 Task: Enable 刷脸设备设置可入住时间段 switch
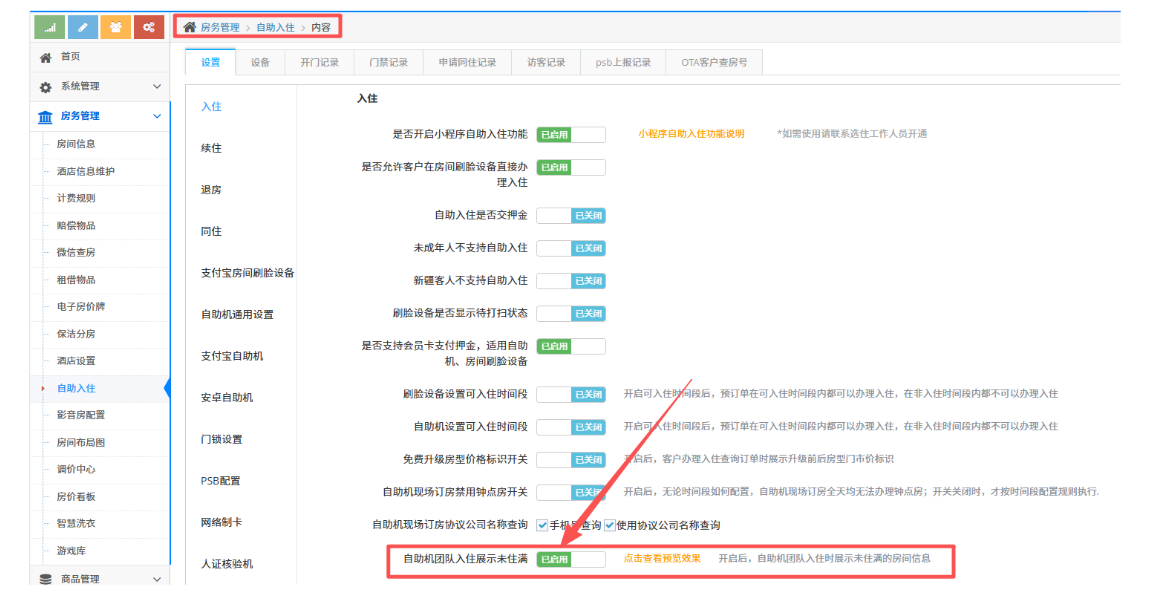[571, 394]
